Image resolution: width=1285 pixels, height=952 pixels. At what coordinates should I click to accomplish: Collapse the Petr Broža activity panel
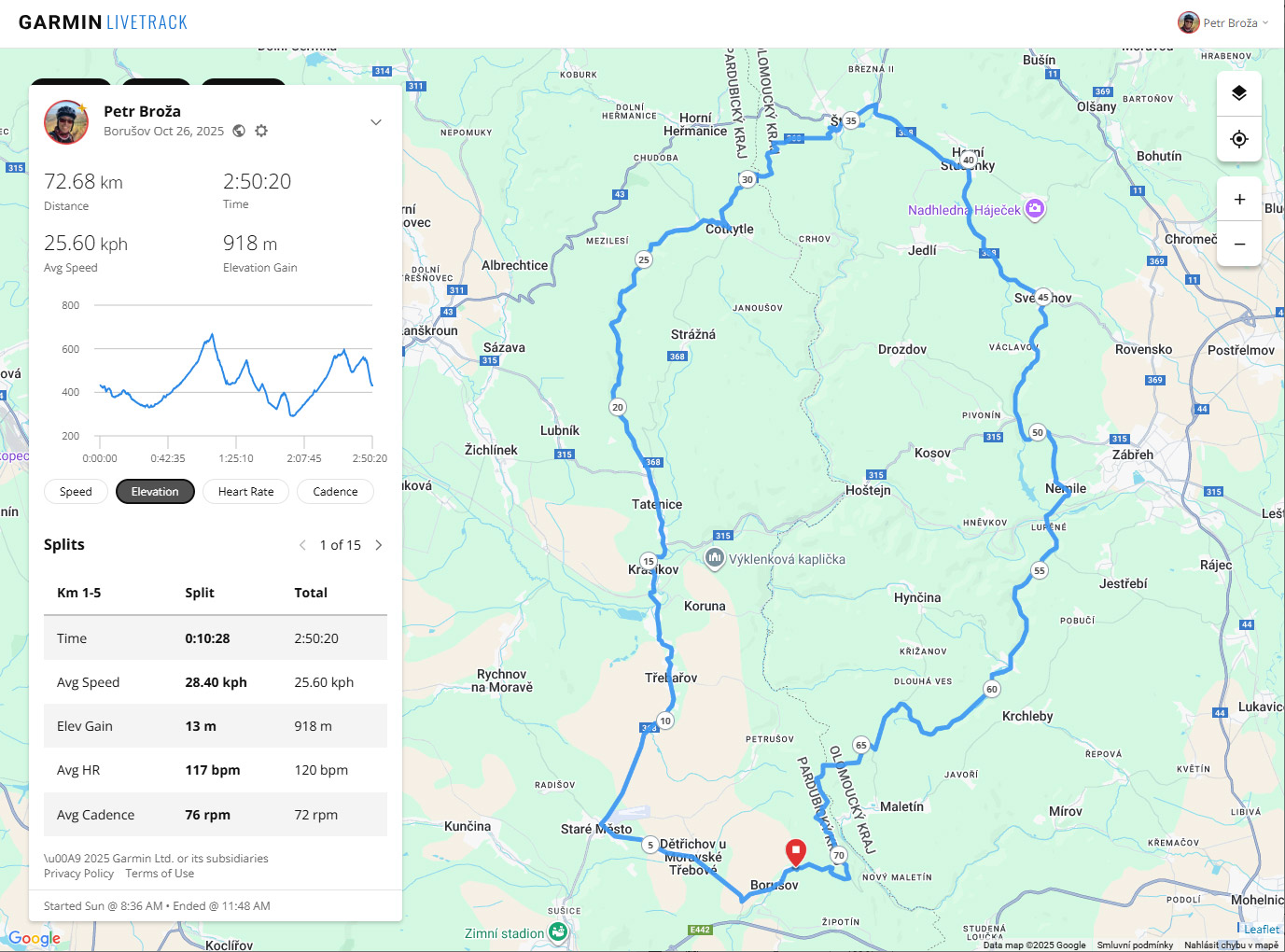pyautogui.click(x=376, y=122)
